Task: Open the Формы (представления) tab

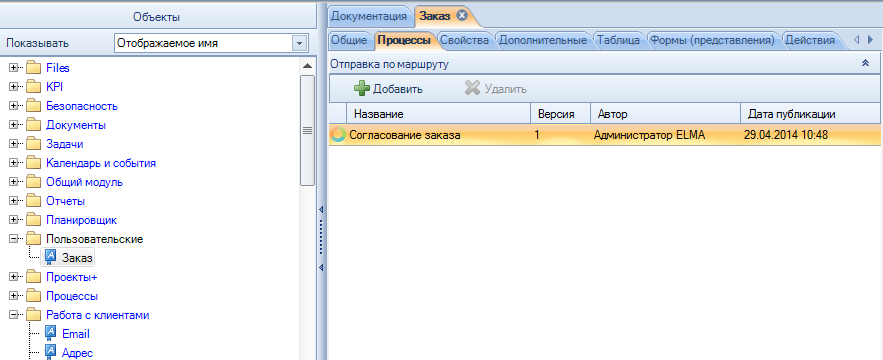Action: [712, 40]
